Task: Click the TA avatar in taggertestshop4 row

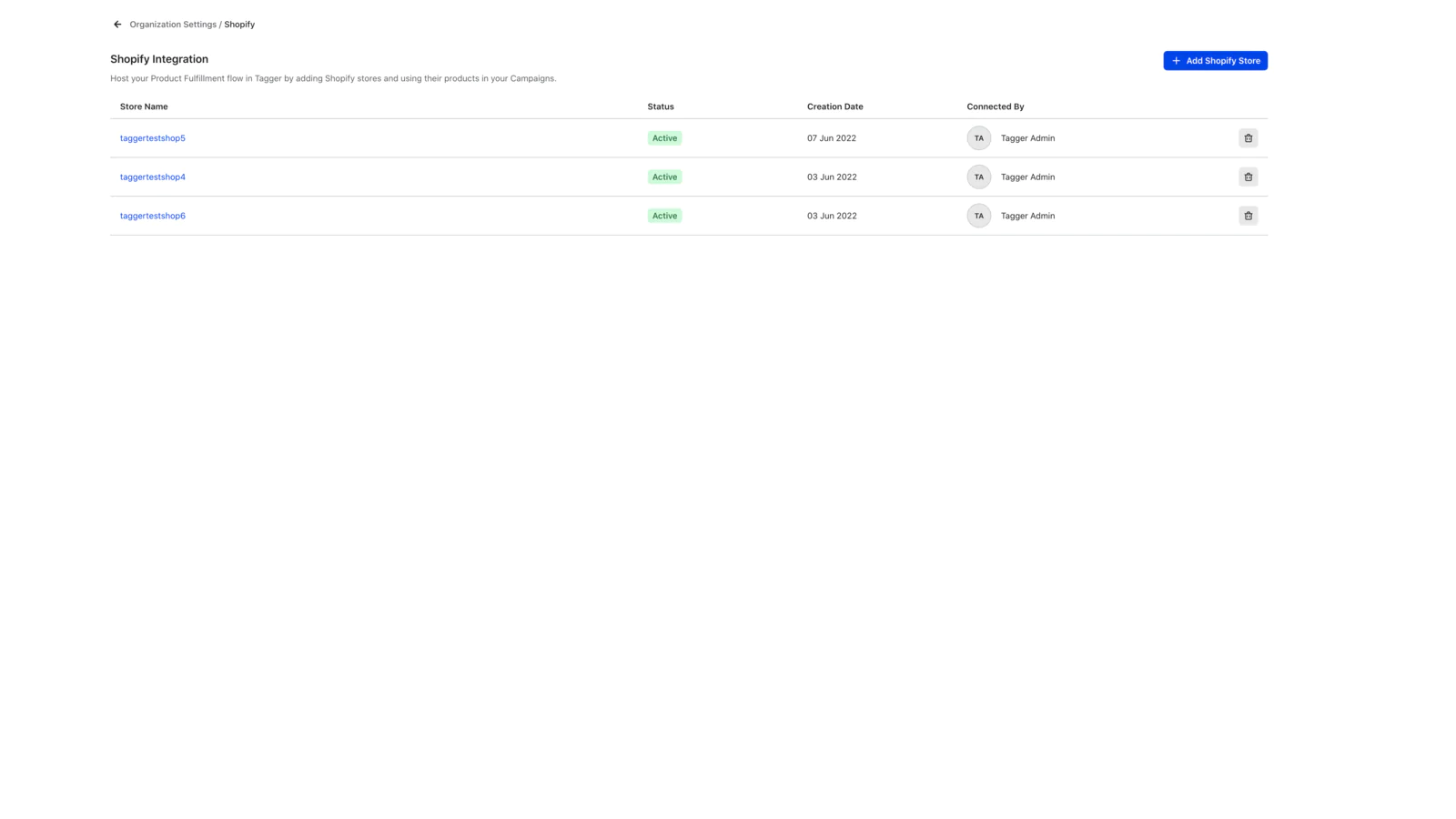Action: (978, 177)
